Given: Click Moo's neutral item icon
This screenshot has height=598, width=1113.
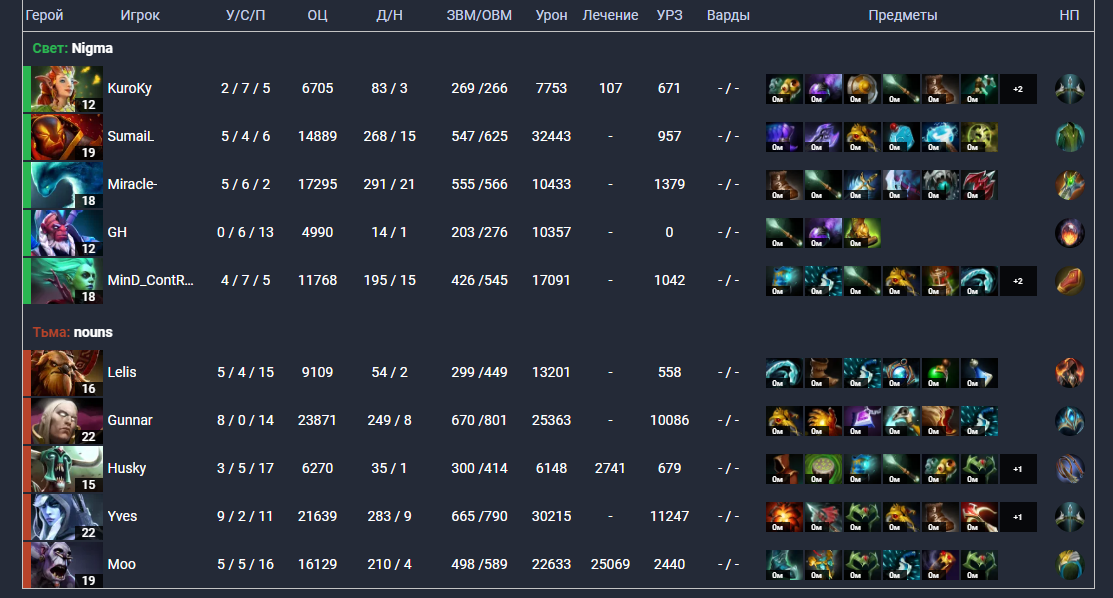Looking at the screenshot, I should coord(1069,565).
